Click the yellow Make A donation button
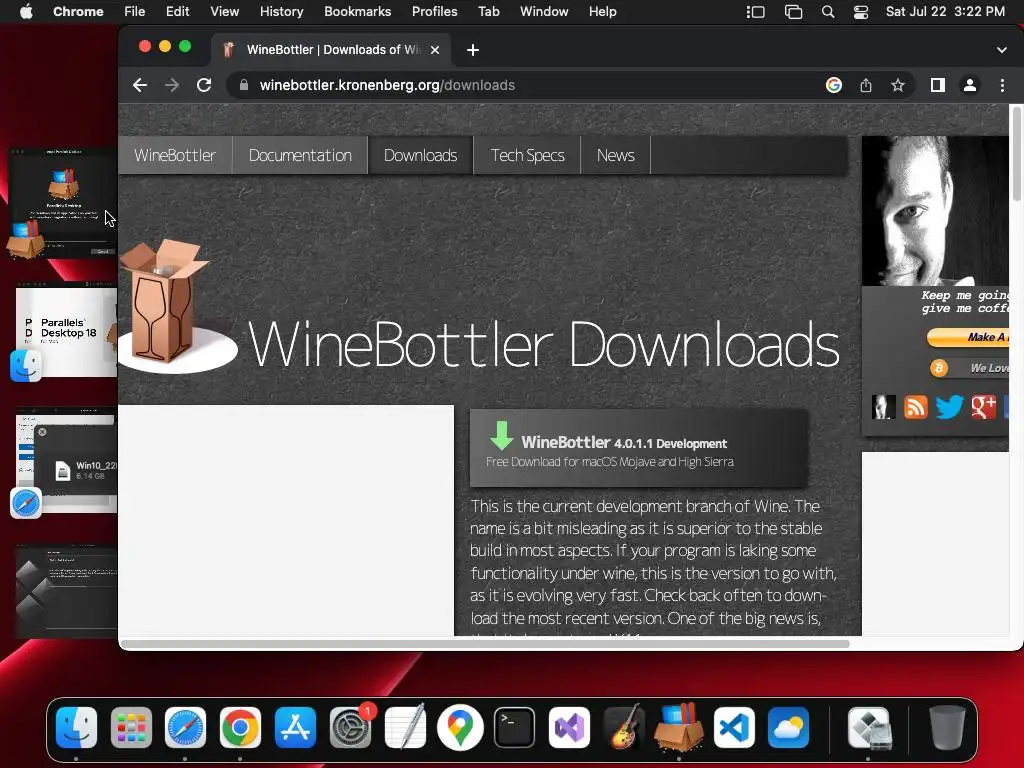 click(968, 337)
